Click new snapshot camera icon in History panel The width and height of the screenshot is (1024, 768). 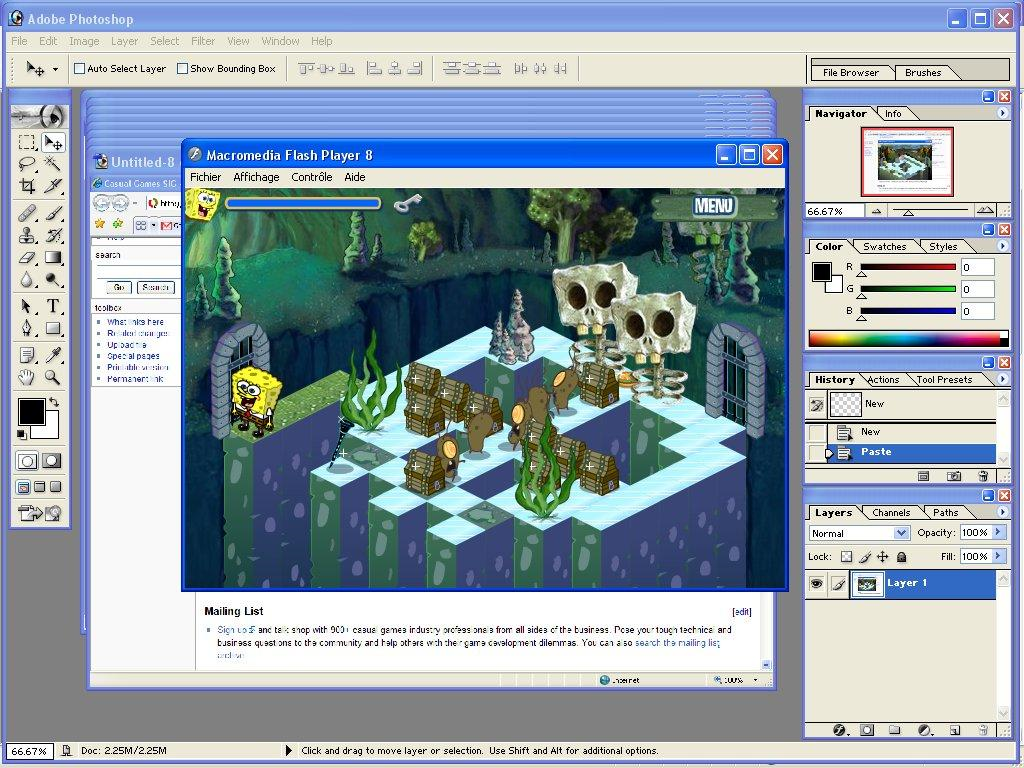(953, 476)
